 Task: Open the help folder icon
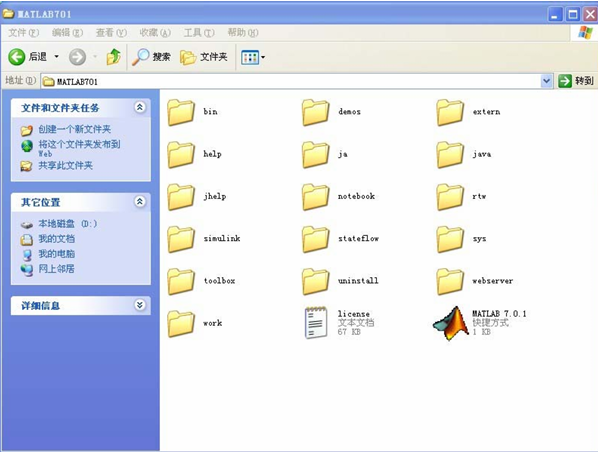181,154
